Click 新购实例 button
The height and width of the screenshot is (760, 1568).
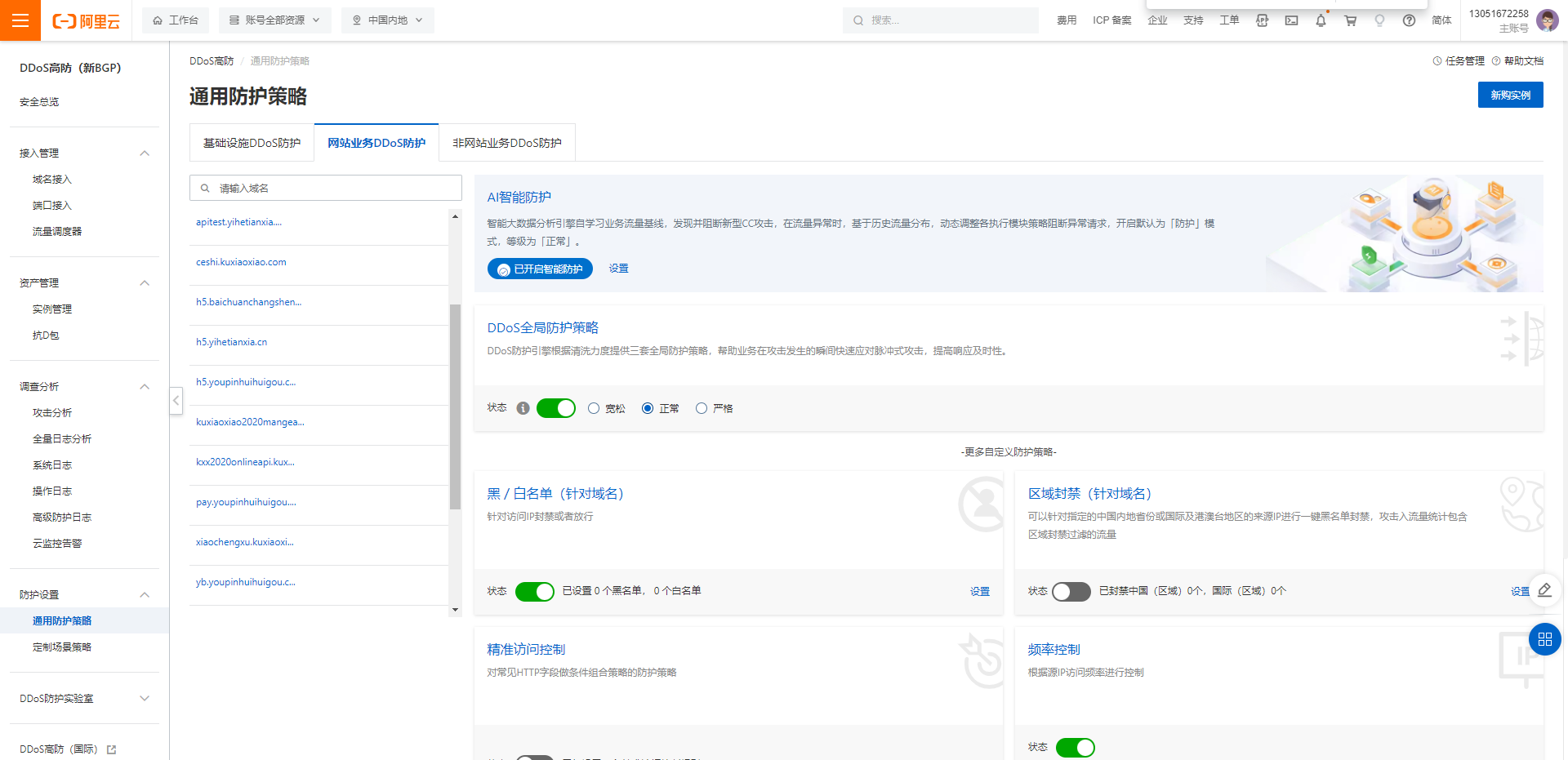click(1511, 95)
